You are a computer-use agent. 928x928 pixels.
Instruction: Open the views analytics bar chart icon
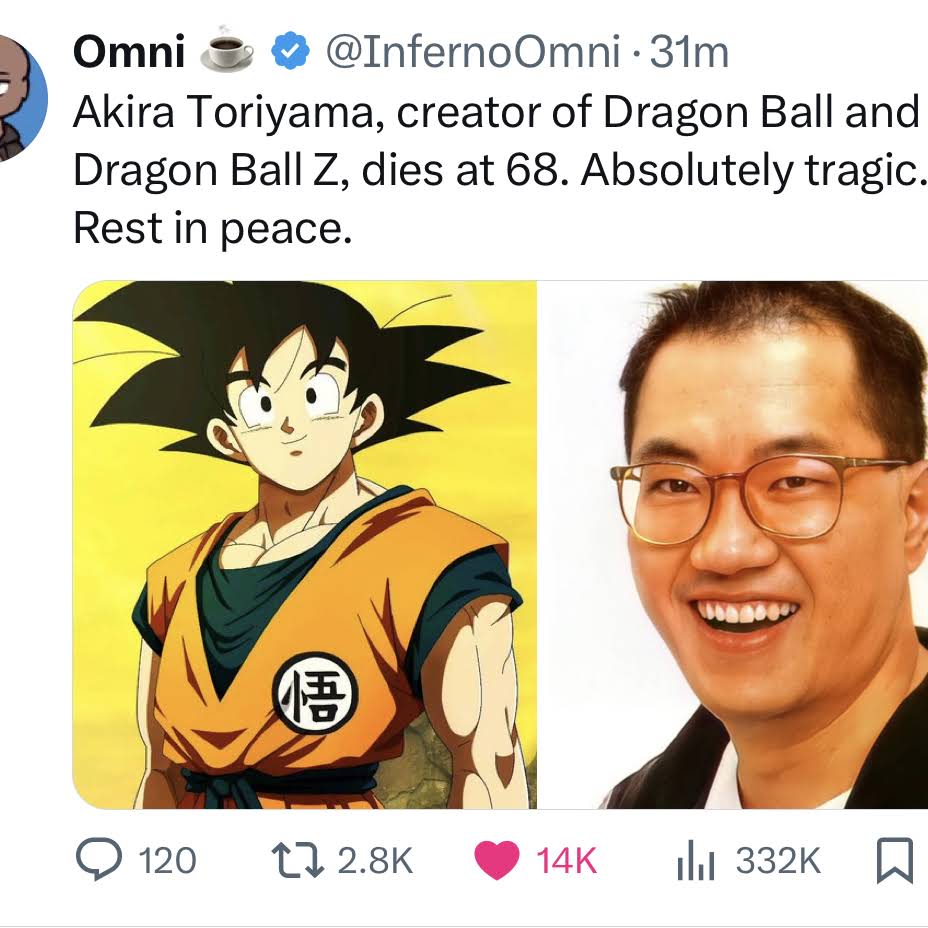click(696, 861)
